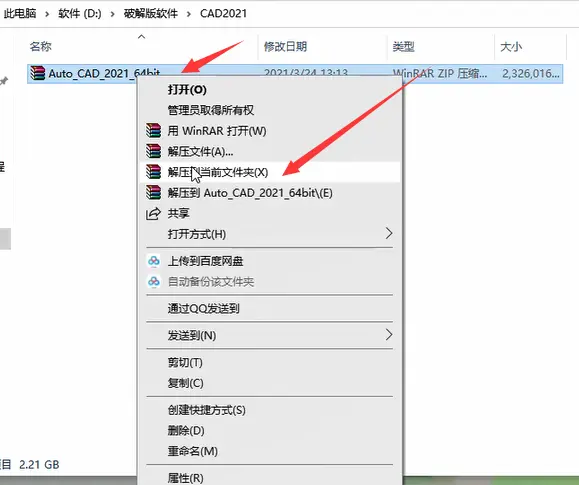This screenshot has width=579, height=485.
Task: Select 共享 in the context menu
Action: (x=270, y=214)
